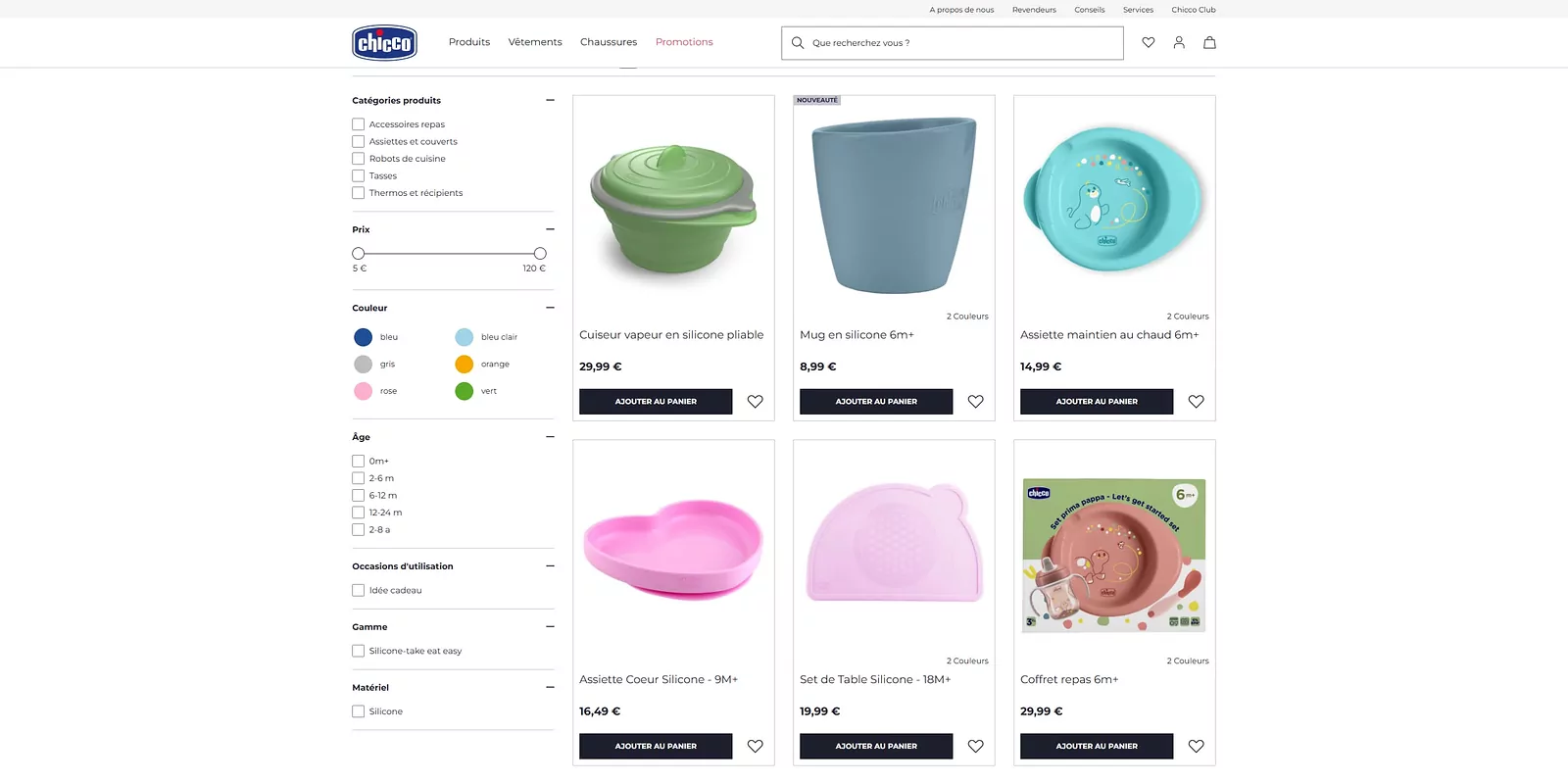Open the shopping bag cart icon
The image size is (1568, 783).
click(x=1209, y=42)
